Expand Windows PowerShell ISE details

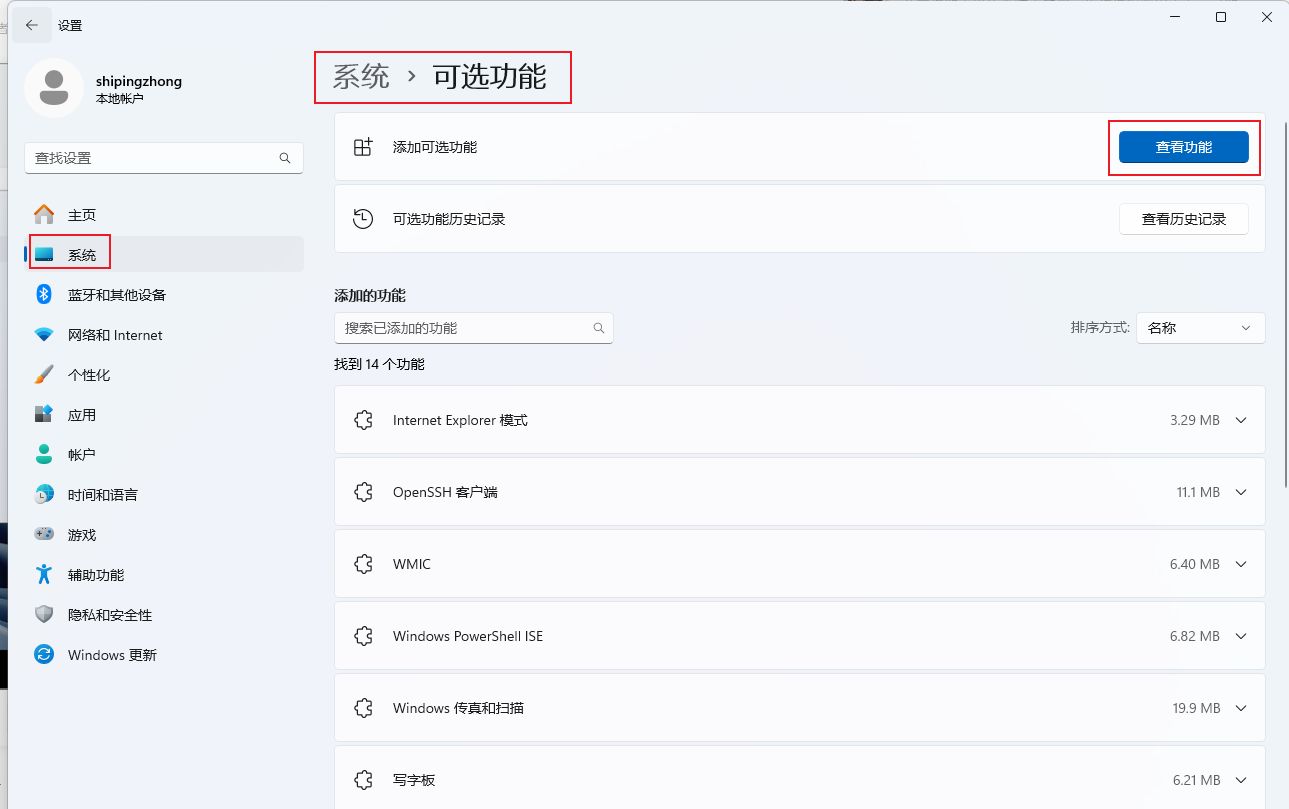point(1241,637)
